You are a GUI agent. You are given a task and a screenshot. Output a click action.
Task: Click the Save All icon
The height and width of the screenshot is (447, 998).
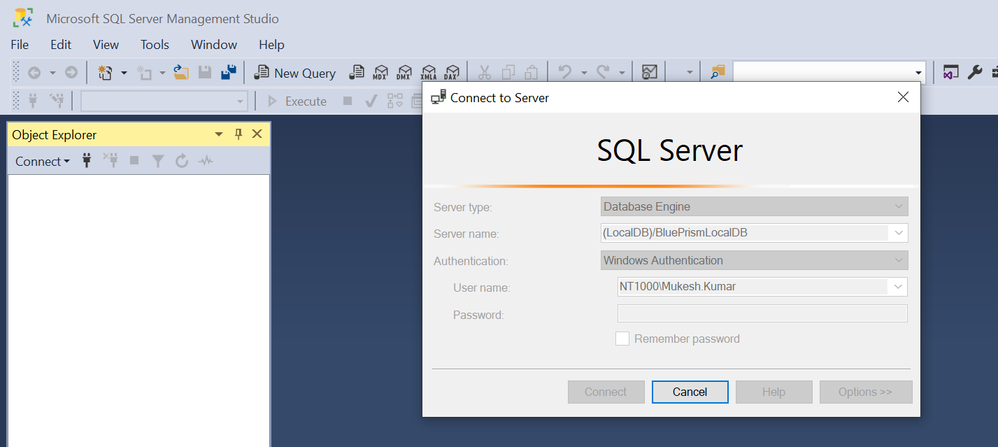pos(228,73)
